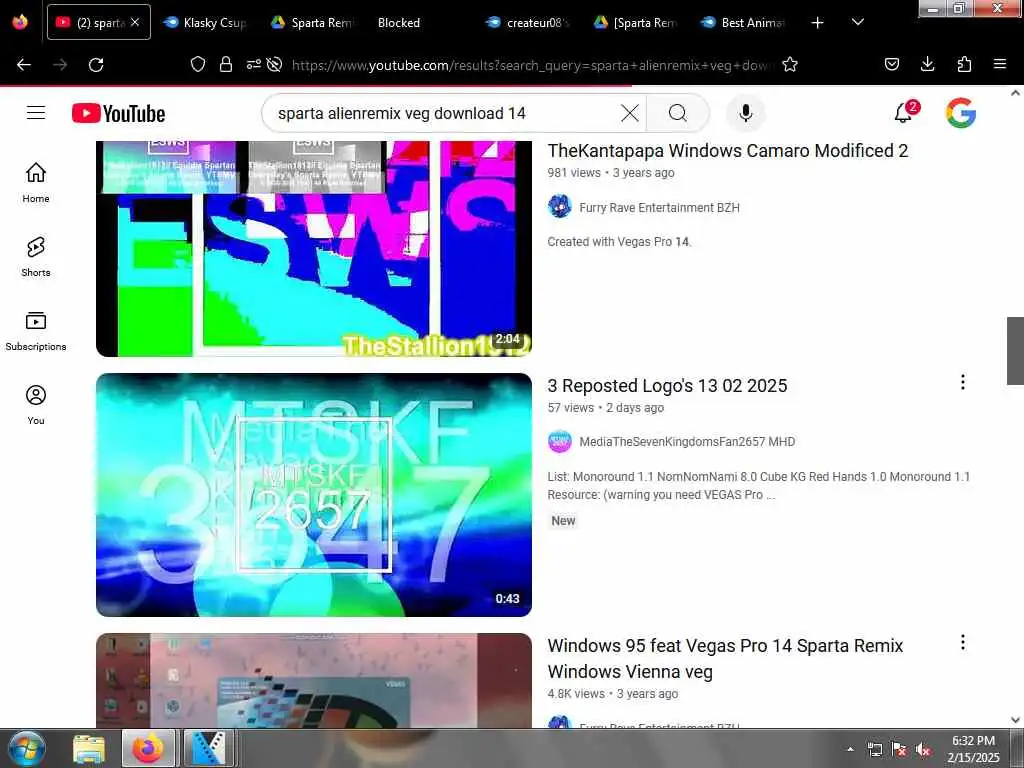Bookmark this page with star
The width and height of the screenshot is (1024, 768).
[x=790, y=64]
